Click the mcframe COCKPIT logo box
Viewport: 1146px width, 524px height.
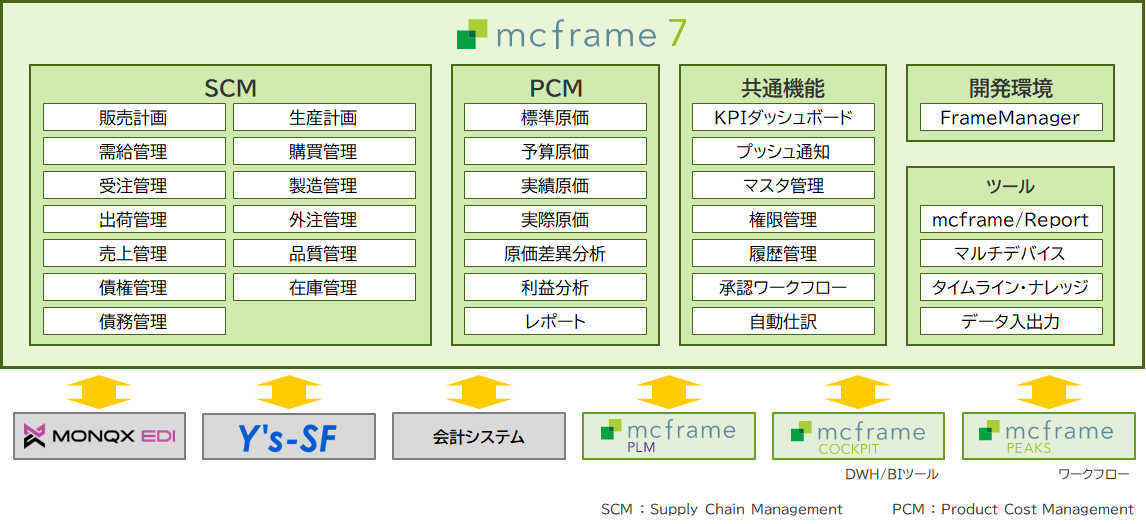[x=859, y=436]
